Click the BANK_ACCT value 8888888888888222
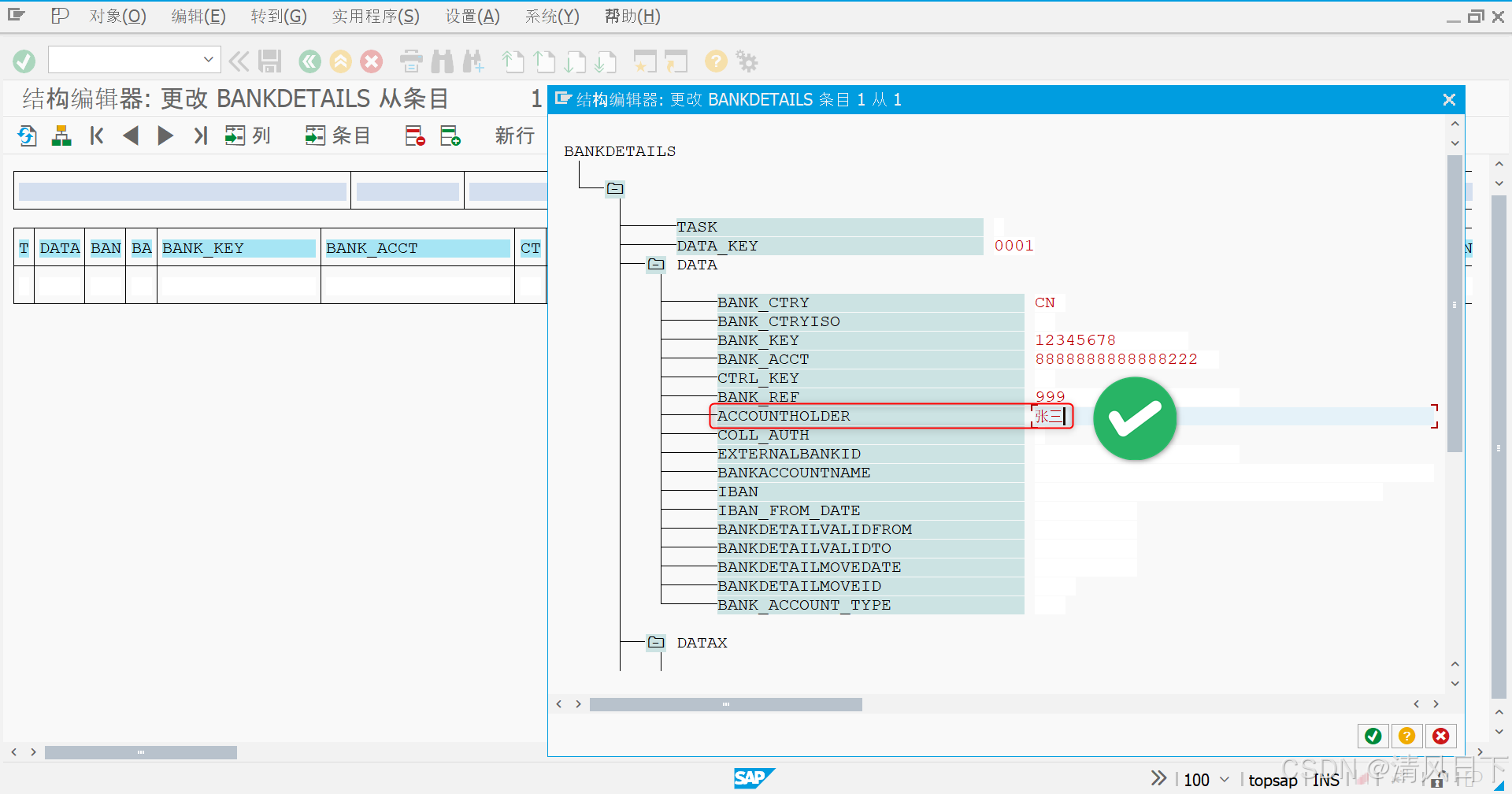The image size is (1512, 794). (x=1116, y=359)
